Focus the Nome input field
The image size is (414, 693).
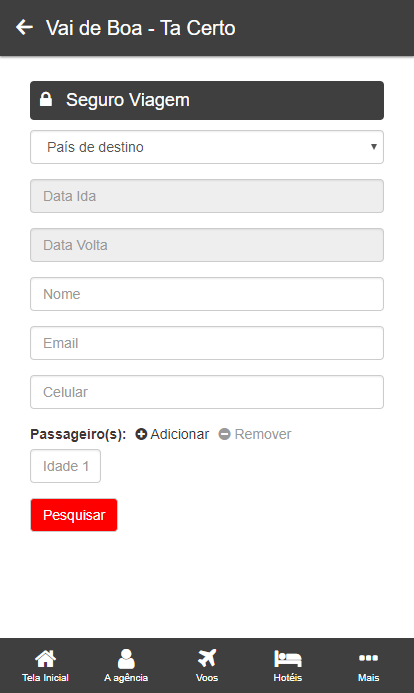coord(207,294)
